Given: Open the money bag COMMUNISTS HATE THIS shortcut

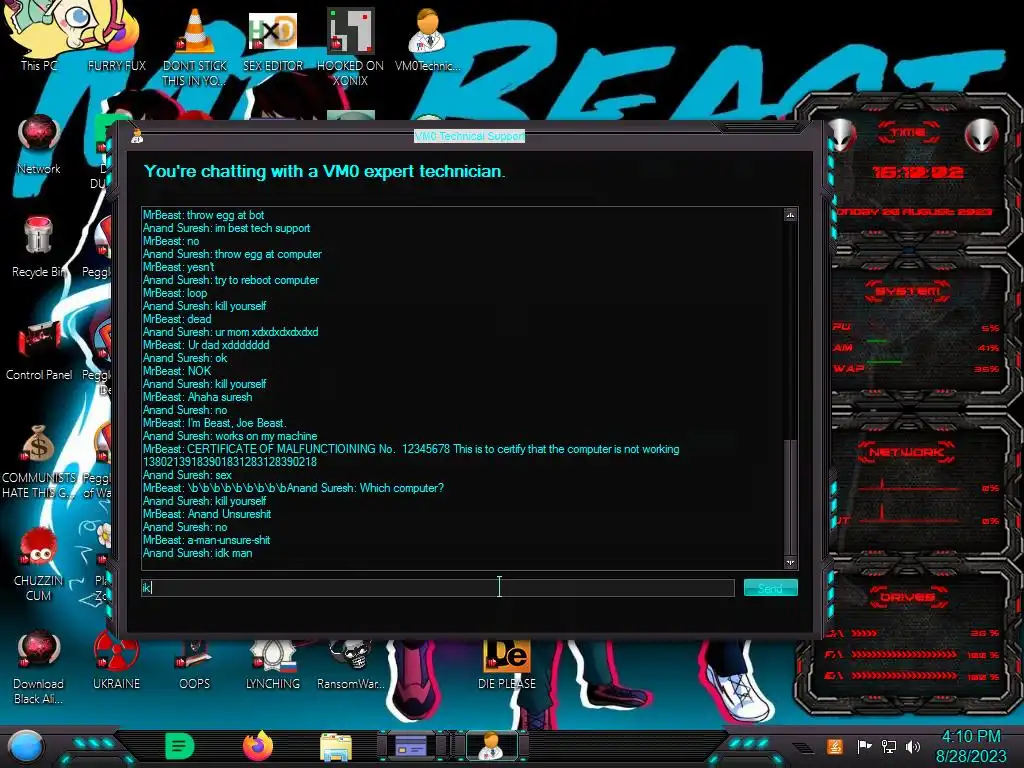Looking at the screenshot, I should 39,462.
